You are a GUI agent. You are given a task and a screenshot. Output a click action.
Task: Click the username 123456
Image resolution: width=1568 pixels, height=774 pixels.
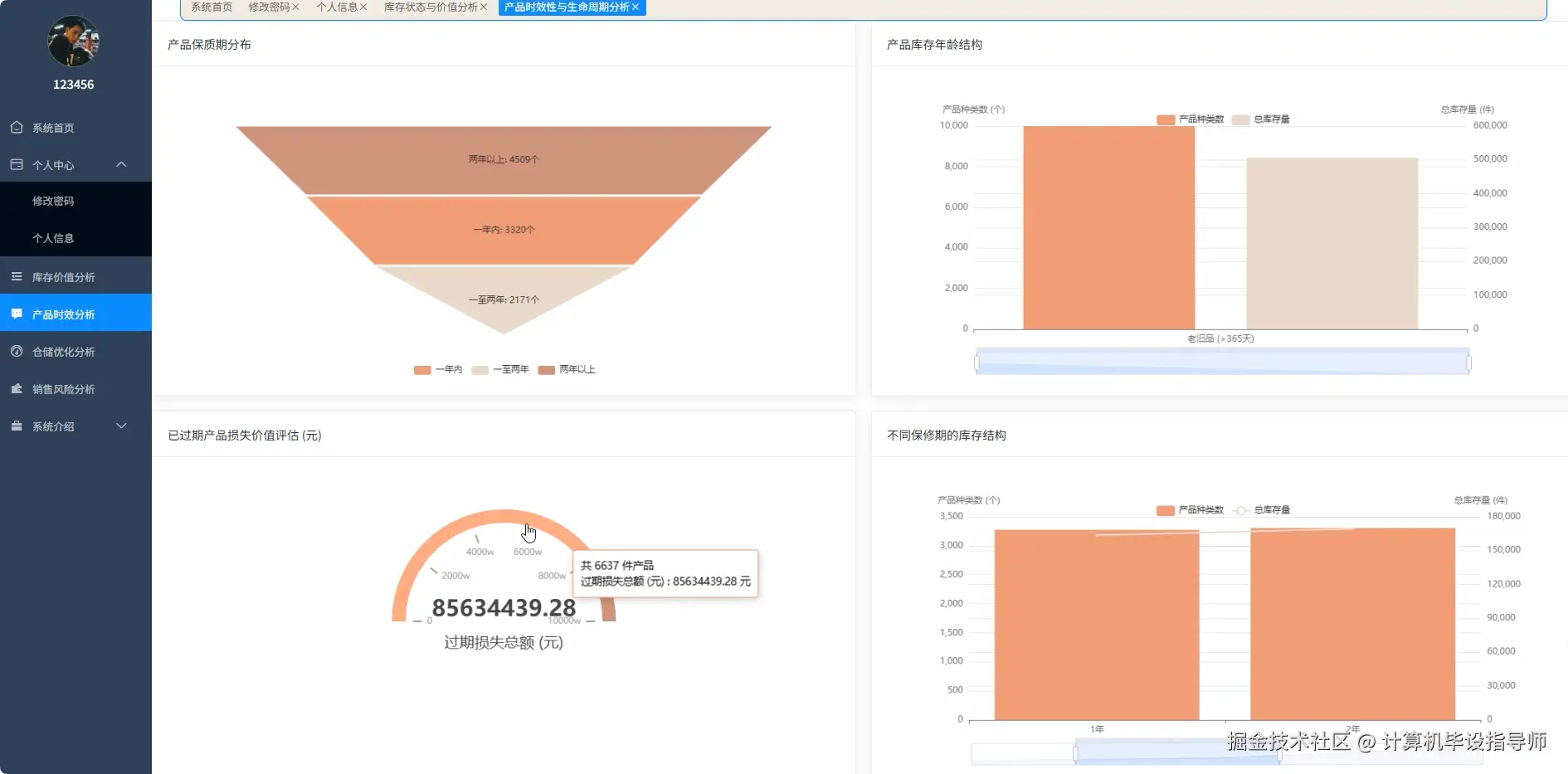click(73, 85)
